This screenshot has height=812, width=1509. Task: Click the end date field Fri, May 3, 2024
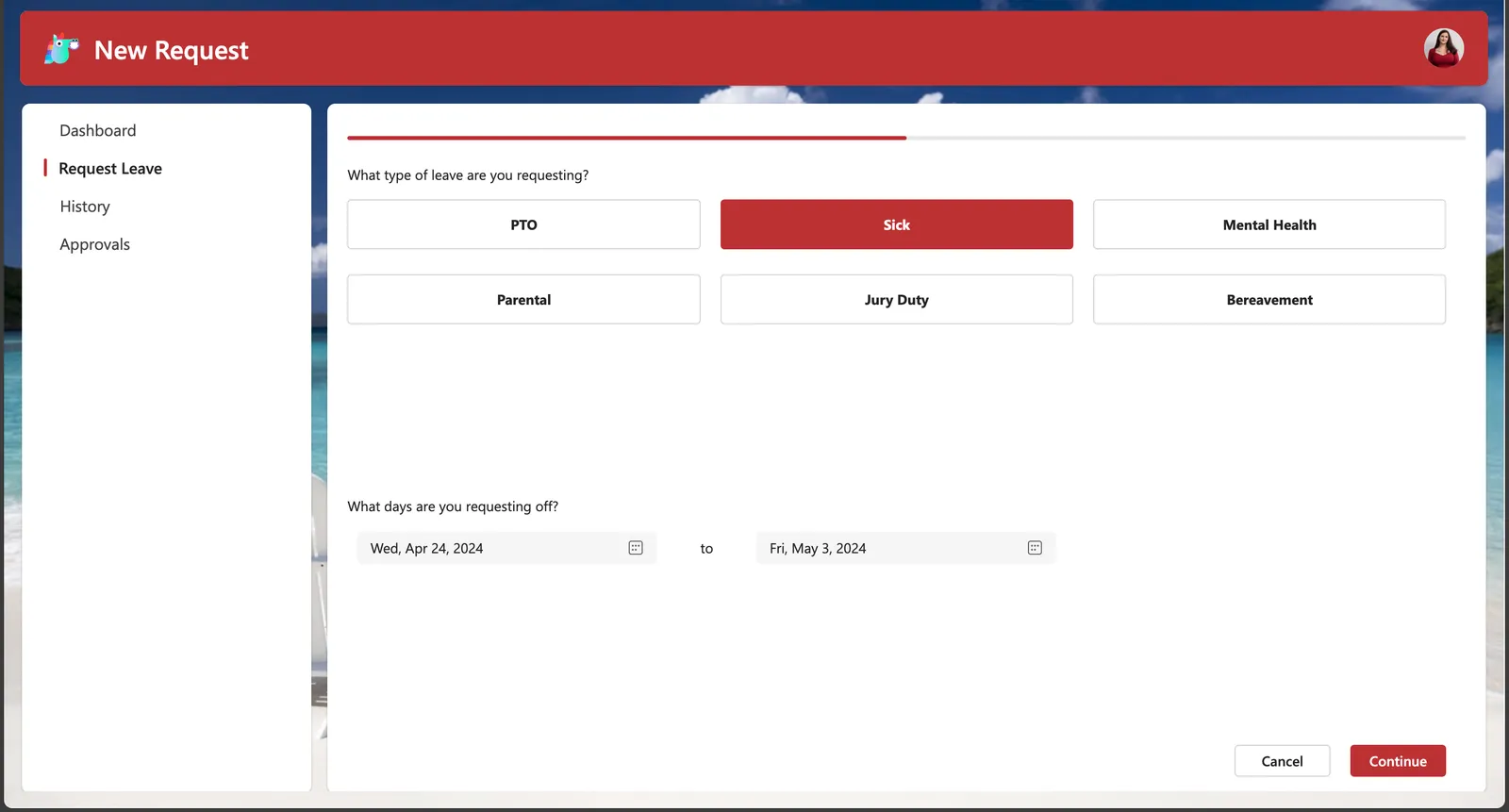[x=905, y=548]
